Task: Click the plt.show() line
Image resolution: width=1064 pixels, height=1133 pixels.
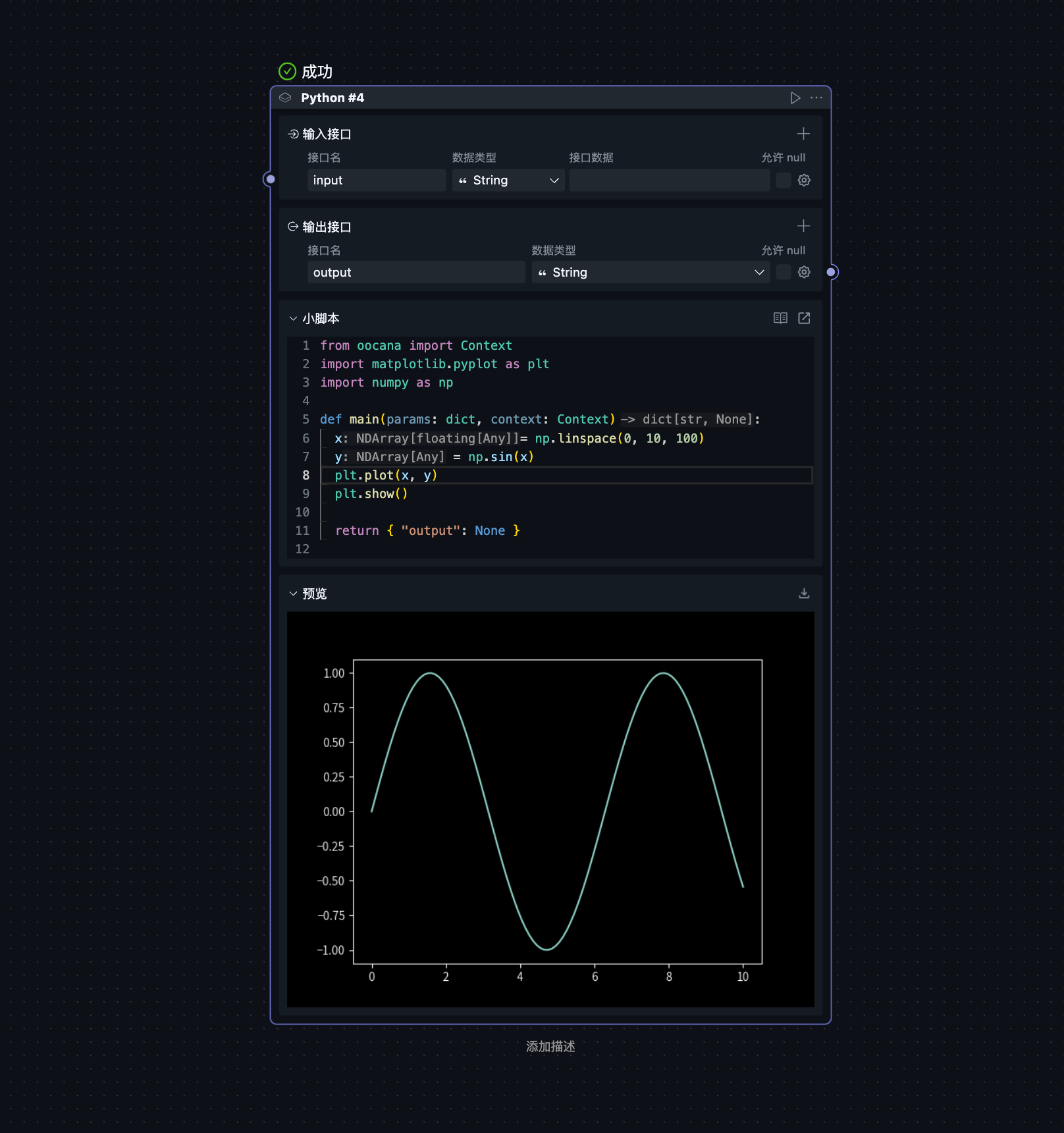Action: coord(371,493)
